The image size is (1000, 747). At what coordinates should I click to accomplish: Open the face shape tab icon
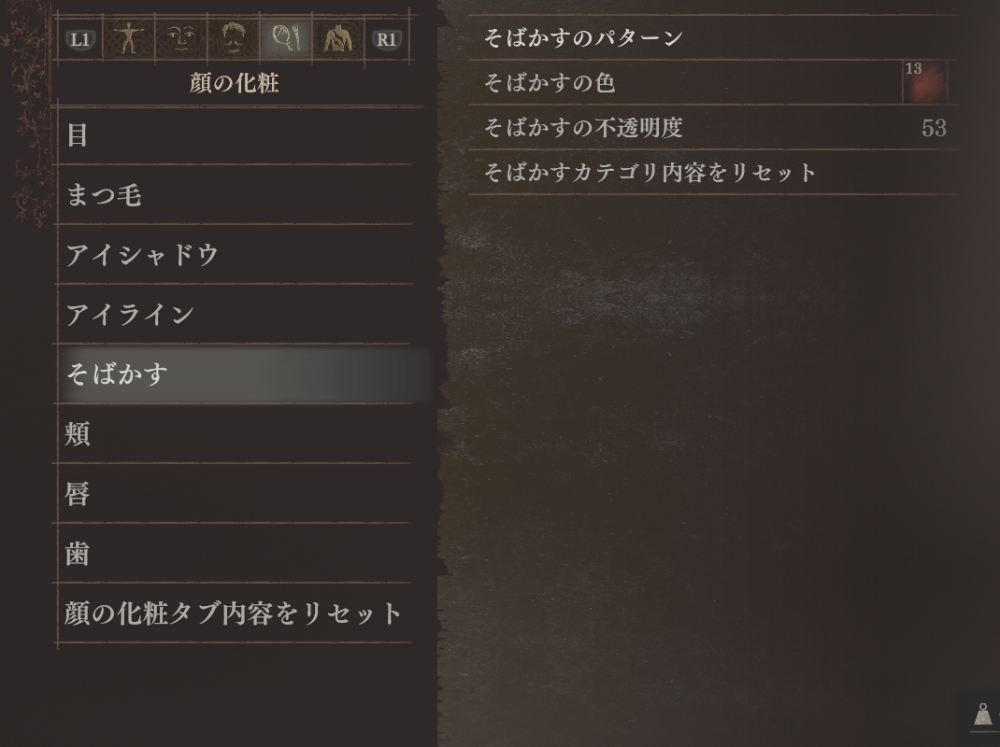(x=181, y=38)
